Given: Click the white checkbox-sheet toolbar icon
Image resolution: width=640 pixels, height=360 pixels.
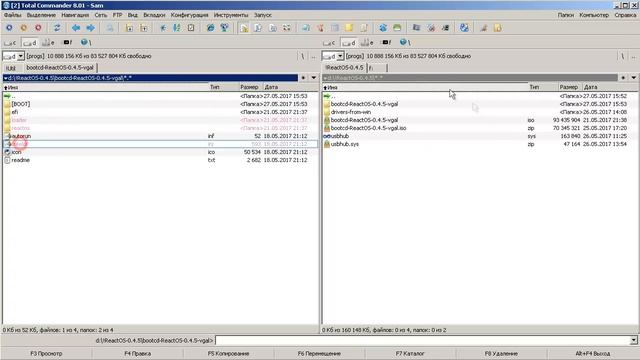Looking at the screenshot, I should pyautogui.click(x=191, y=28).
